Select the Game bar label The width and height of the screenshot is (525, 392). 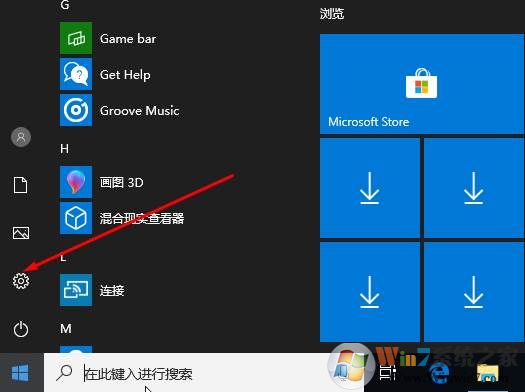coord(128,39)
